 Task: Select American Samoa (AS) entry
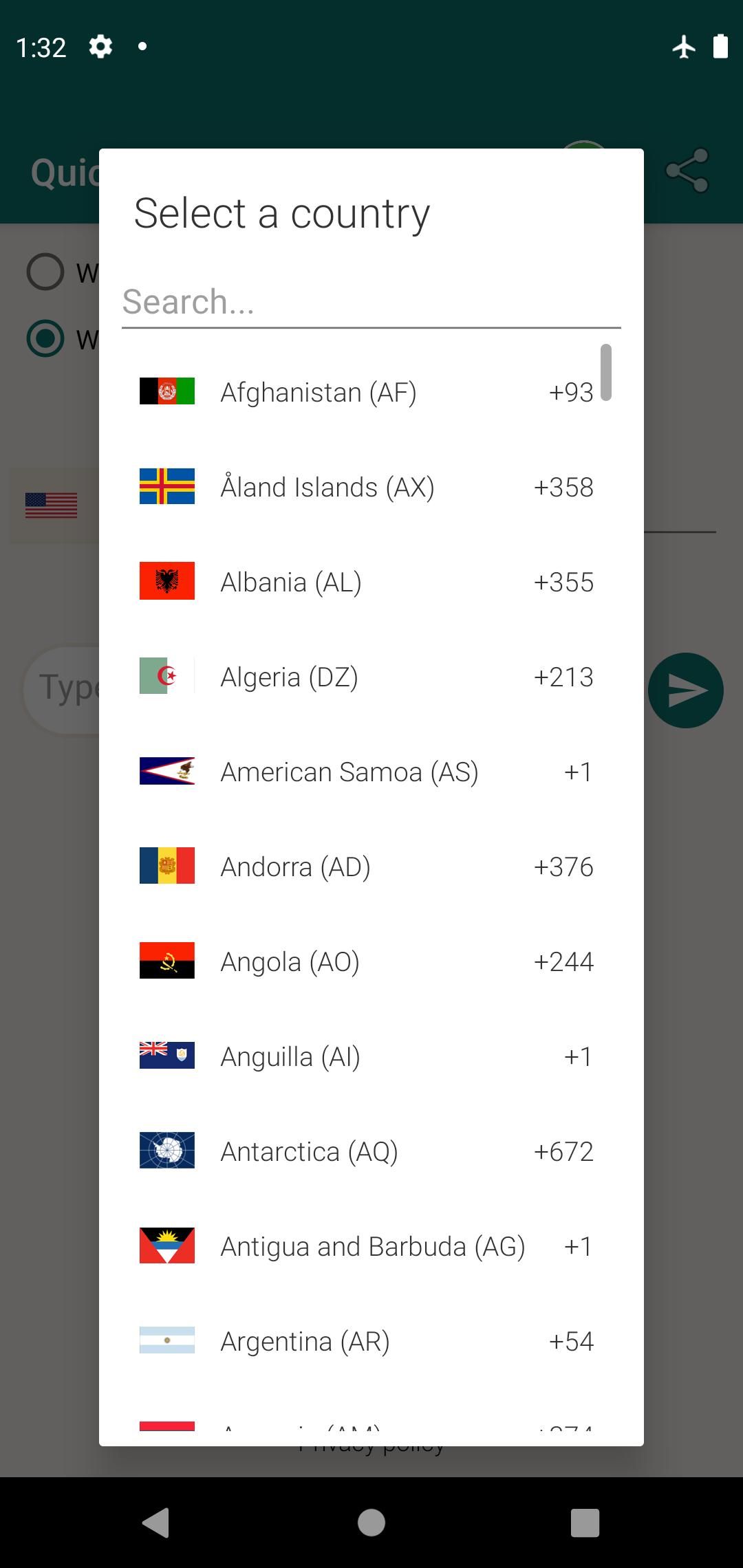349,772
